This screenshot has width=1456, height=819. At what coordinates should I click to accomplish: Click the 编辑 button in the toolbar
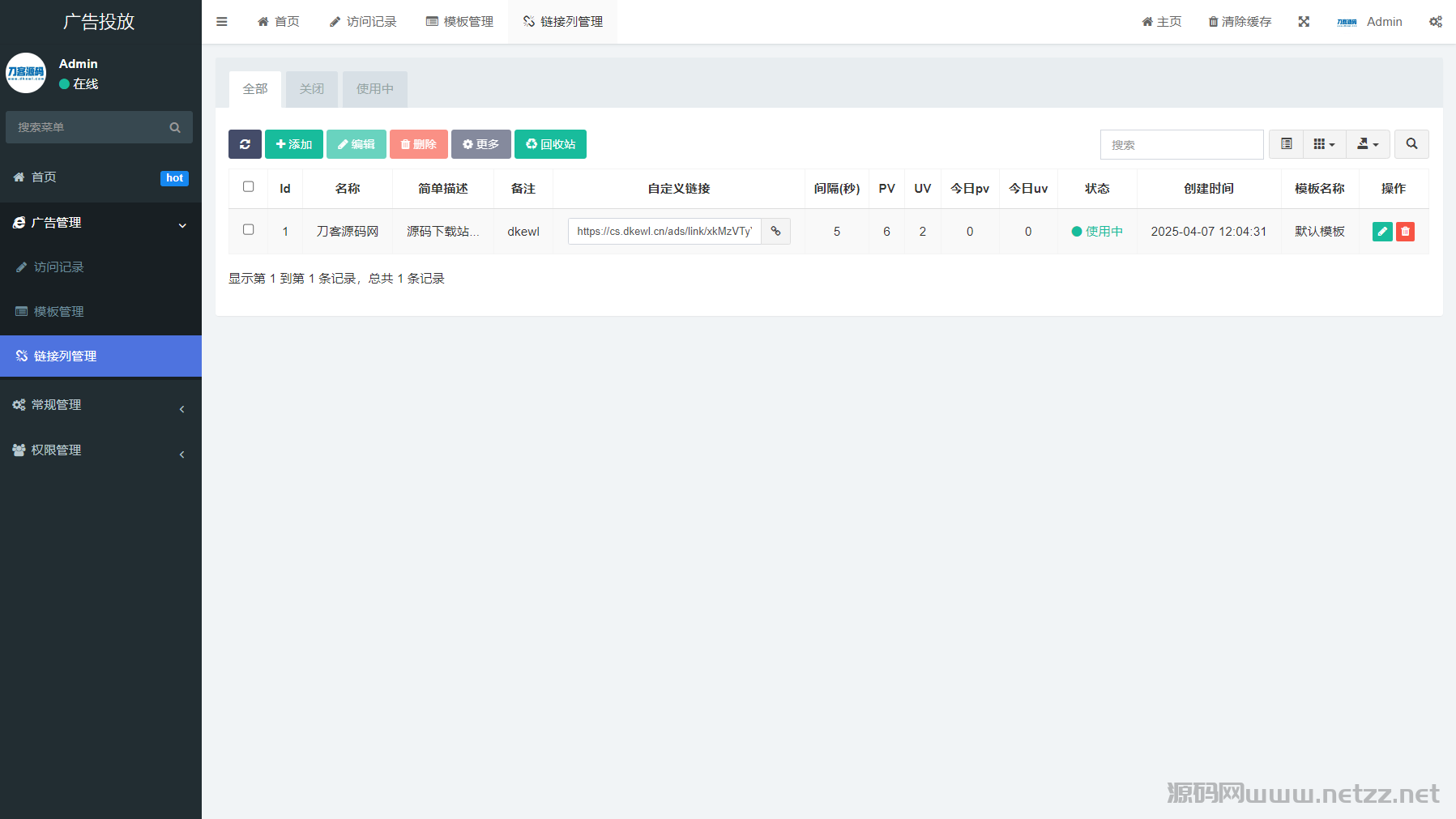coord(357,144)
